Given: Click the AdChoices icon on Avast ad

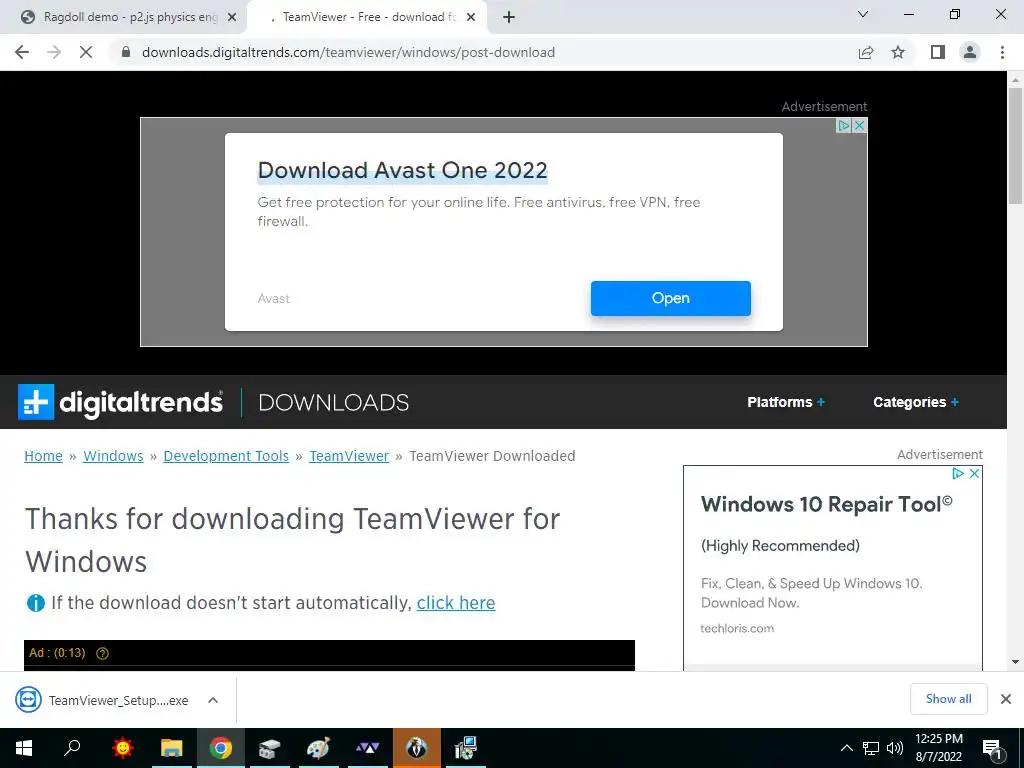Looking at the screenshot, I should point(844,125).
